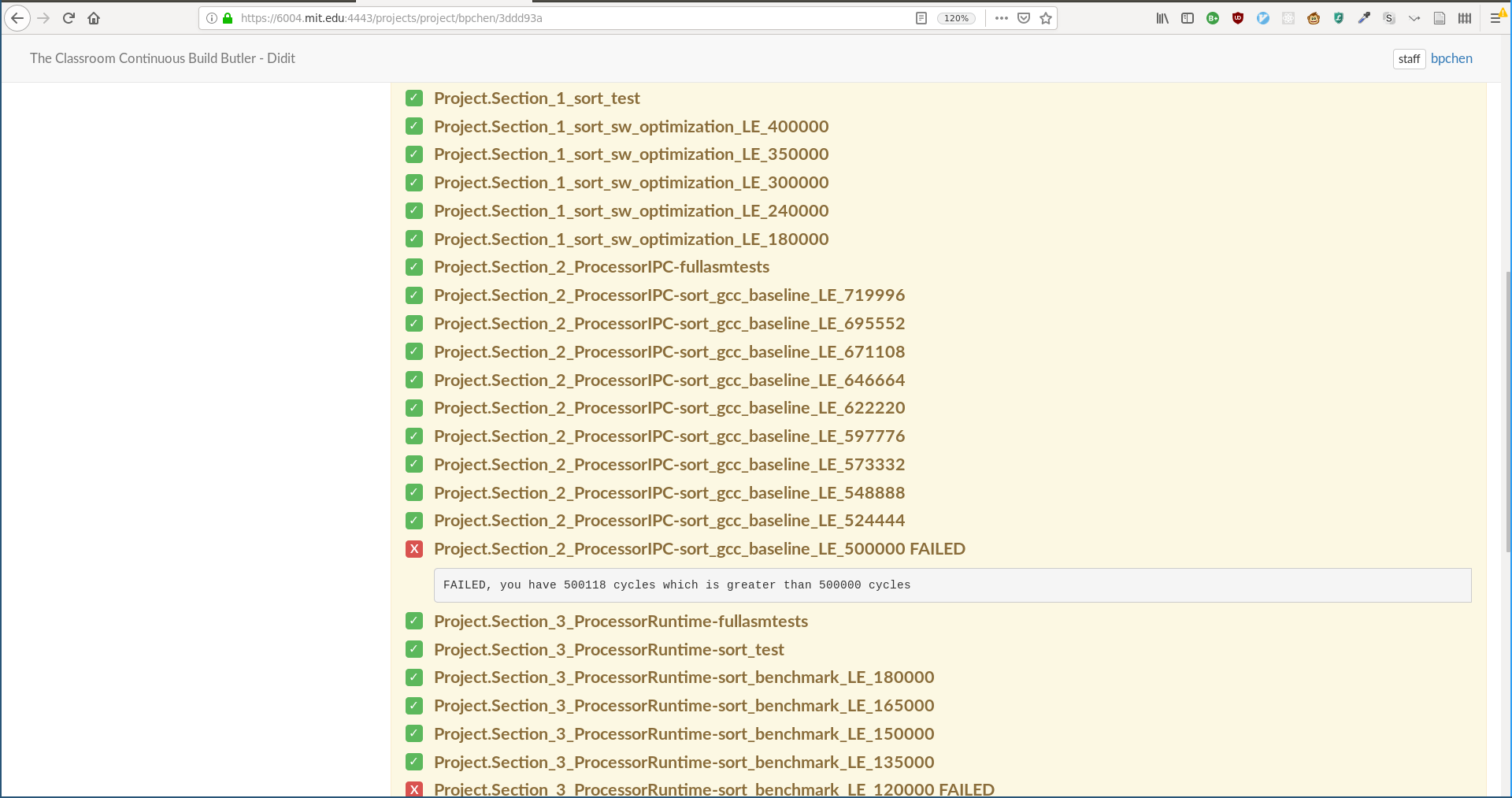Show site information for this connection
This screenshot has height=798, width=1512.
pos(212,18)
